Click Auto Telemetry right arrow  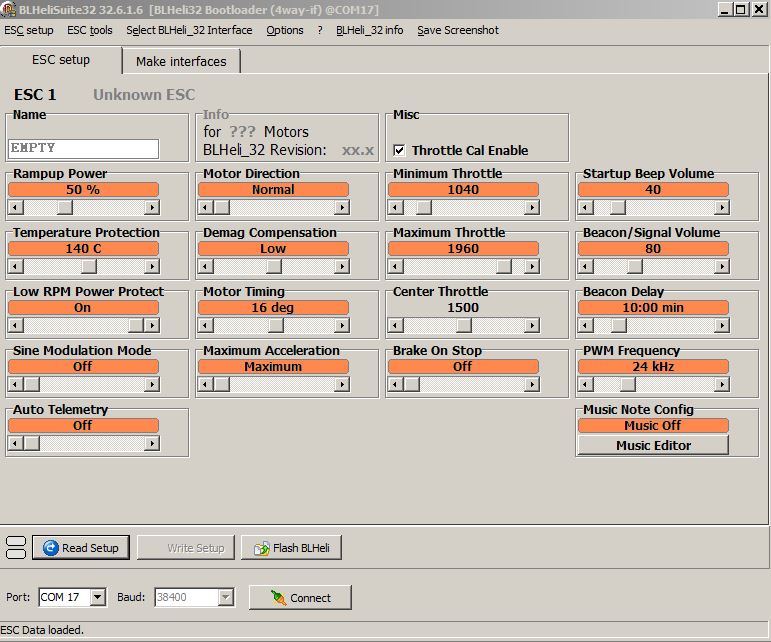coord(152,443)
